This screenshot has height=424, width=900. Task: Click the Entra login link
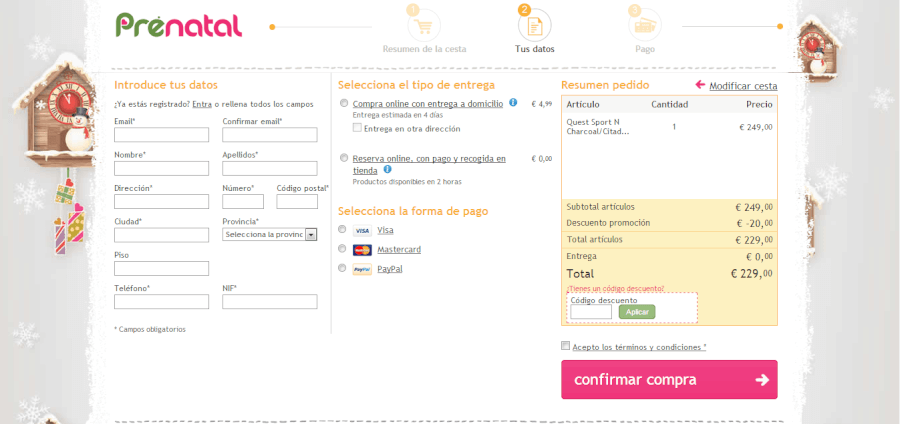202,104
